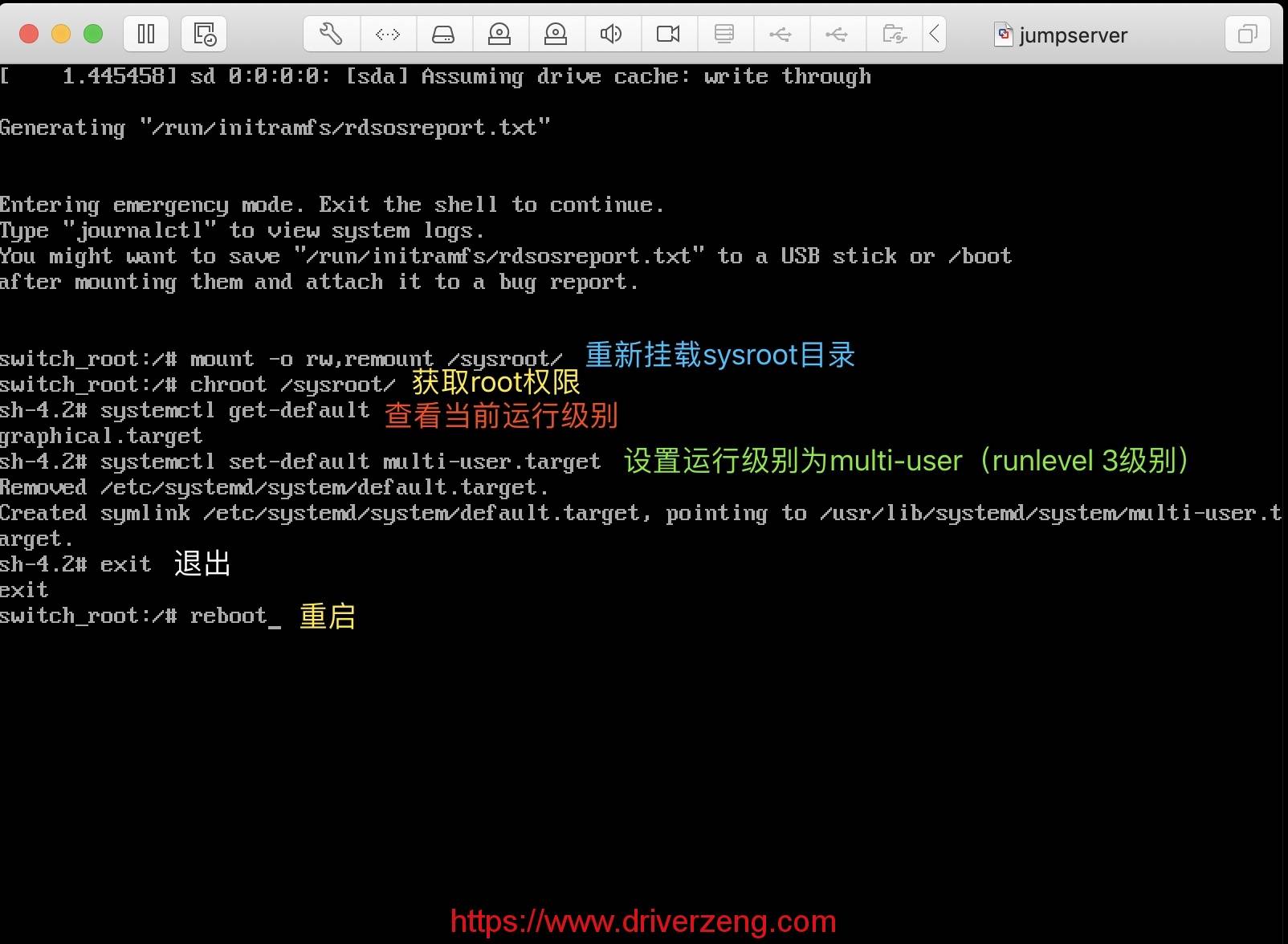Viewport: 1288px width, 944px height.
Task: Click the 'sh-4.2# exit' command line
Action: point(75,564)
